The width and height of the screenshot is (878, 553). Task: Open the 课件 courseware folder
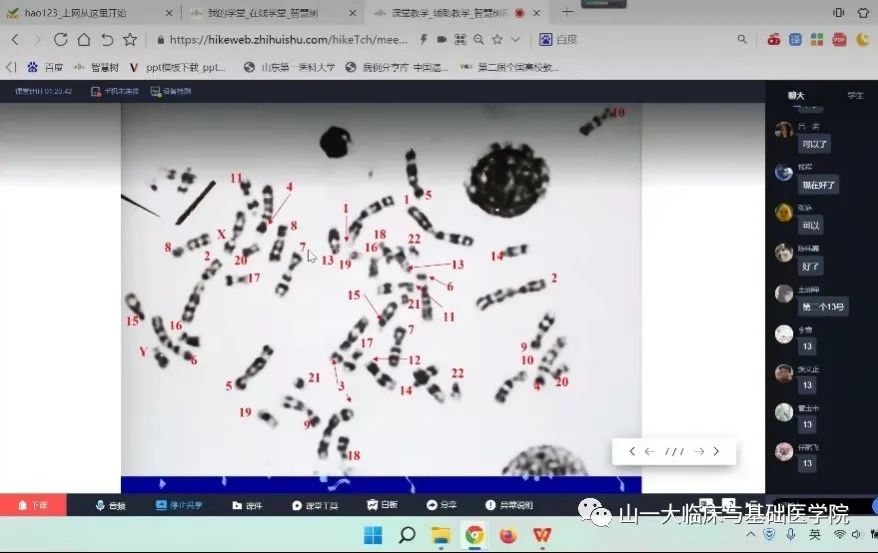pos(247,505)
